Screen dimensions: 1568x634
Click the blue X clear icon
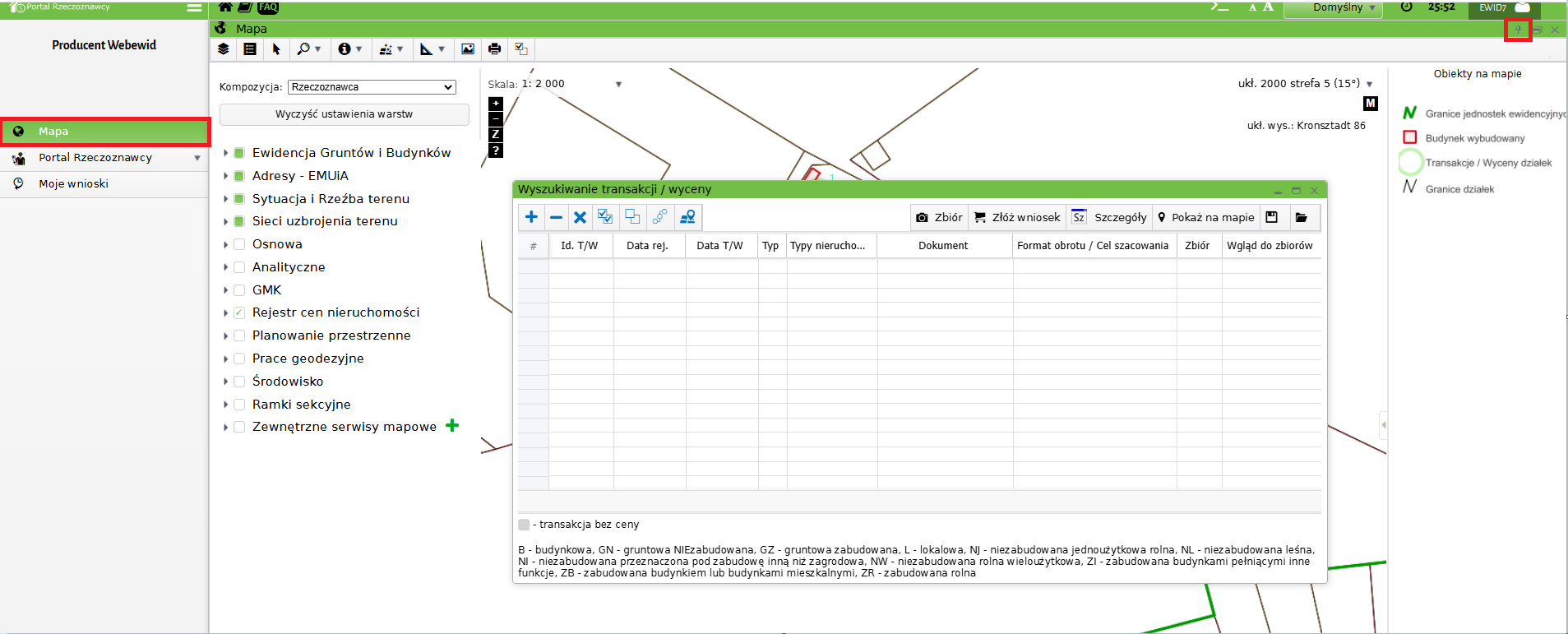tap(580, 217)
